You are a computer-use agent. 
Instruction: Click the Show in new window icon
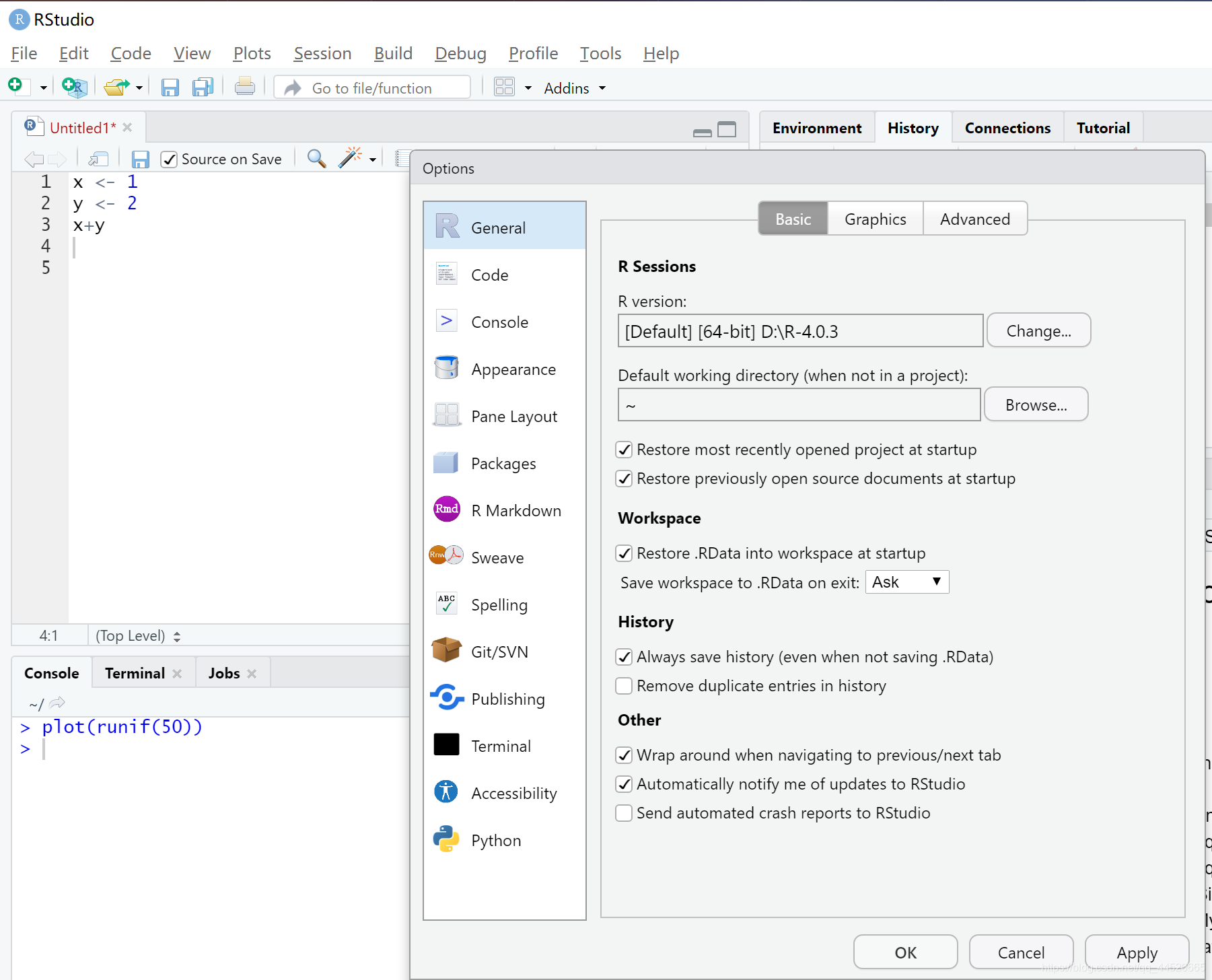click(x=98, y=159)
